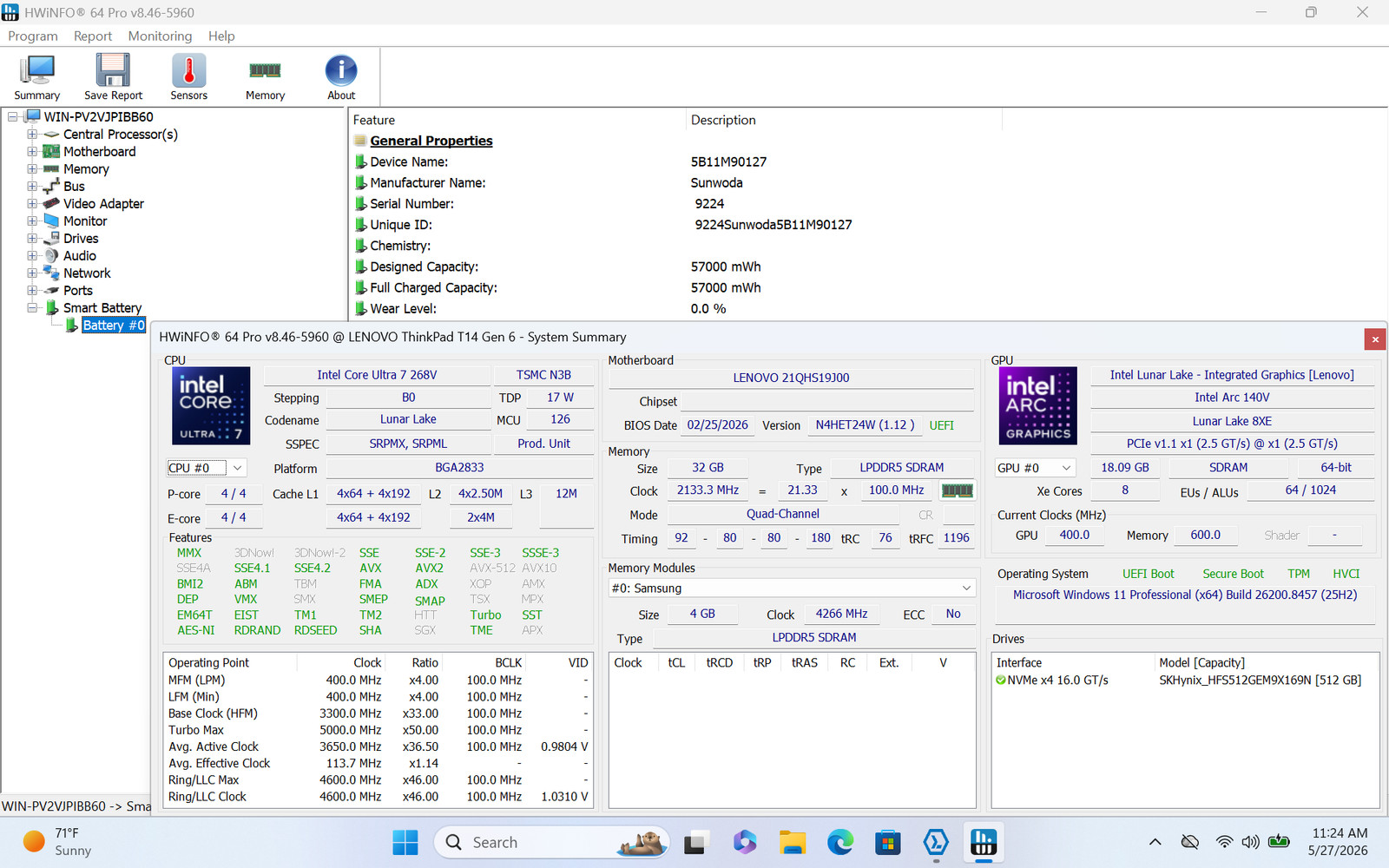Select the Ports tree item
Screen dimensions: 1389x868
click(78, 291)
